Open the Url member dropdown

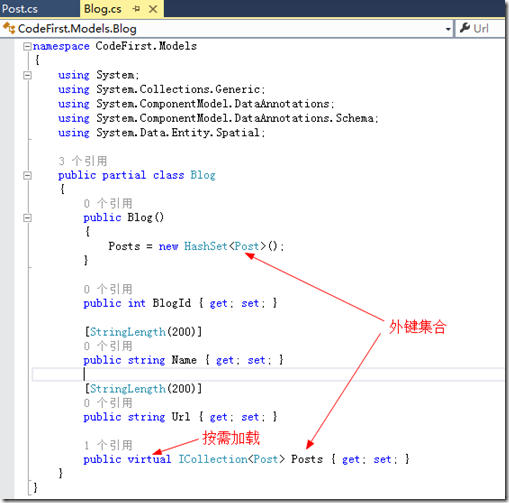[x=480, y=29]
